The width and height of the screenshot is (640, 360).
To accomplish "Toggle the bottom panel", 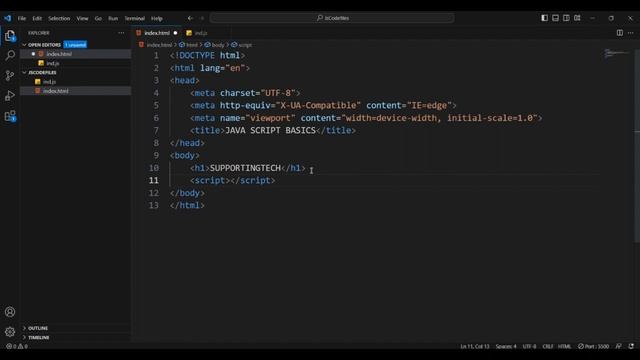I will point(556,18).
